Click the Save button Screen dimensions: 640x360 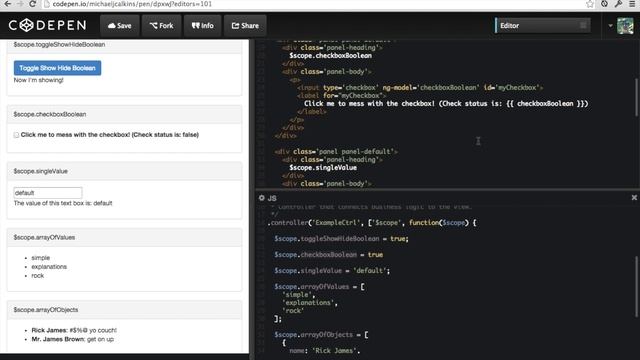tap(120, 26)
